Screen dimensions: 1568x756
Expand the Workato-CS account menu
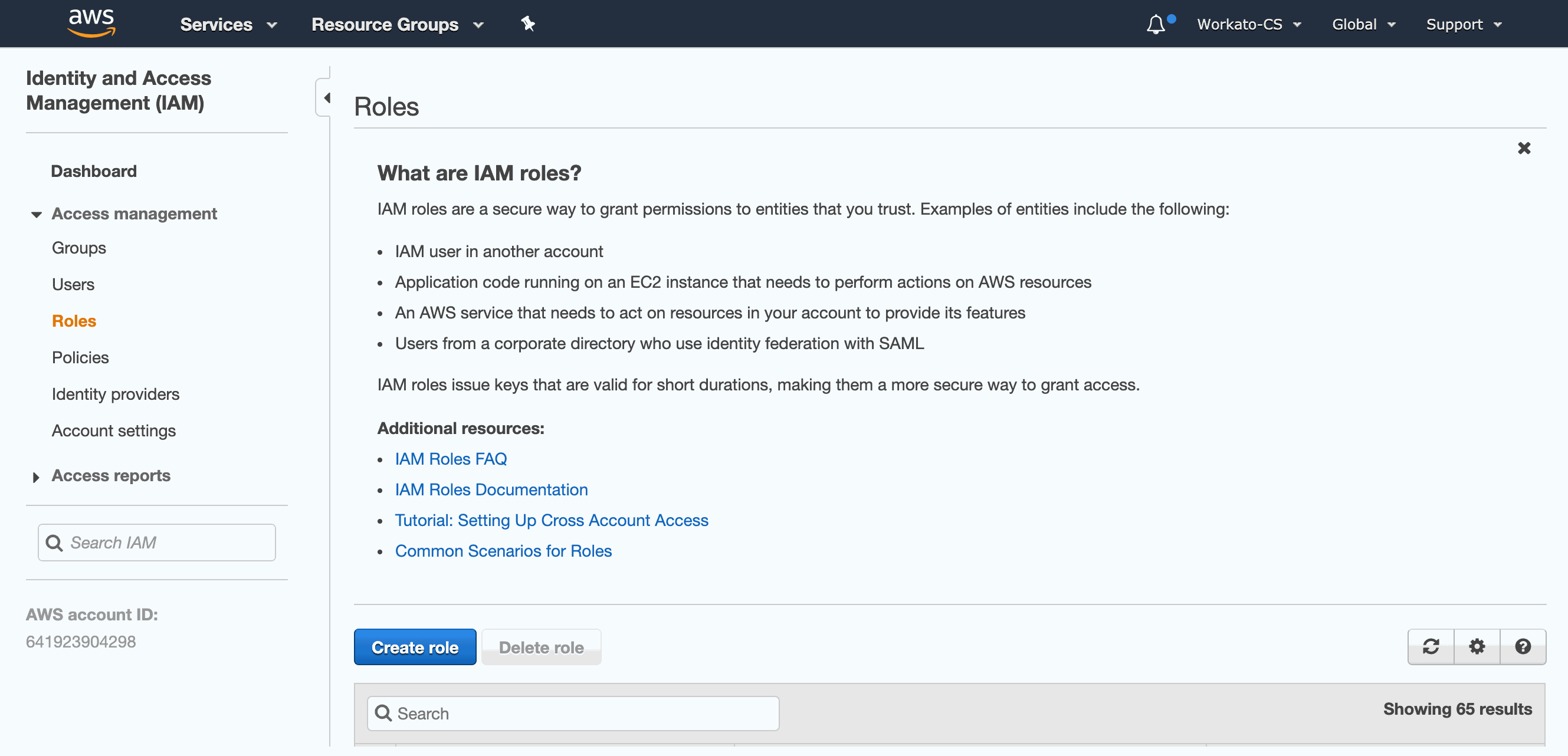coord(1248,24)
